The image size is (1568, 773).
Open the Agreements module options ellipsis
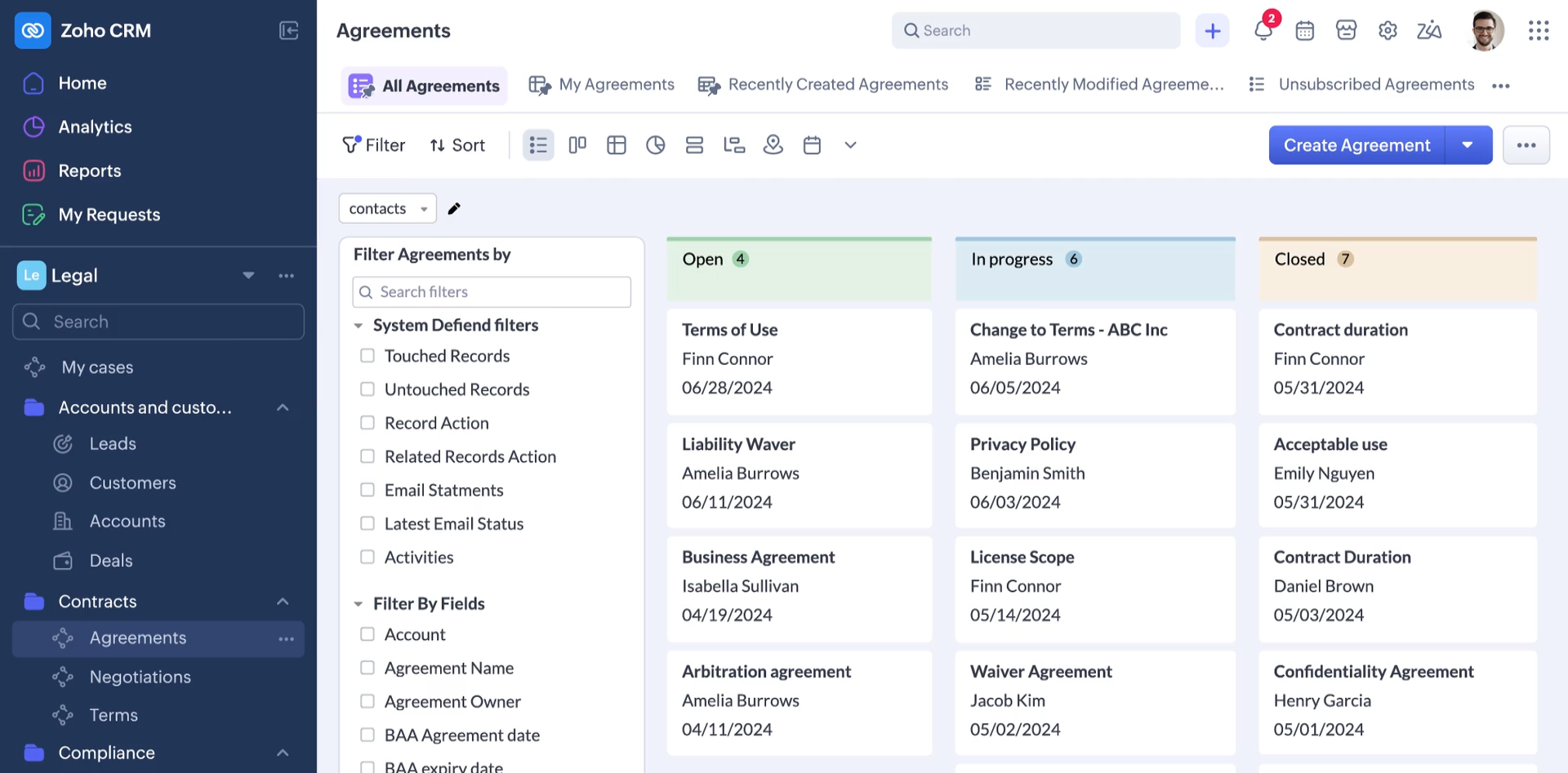tap(286, 639)
